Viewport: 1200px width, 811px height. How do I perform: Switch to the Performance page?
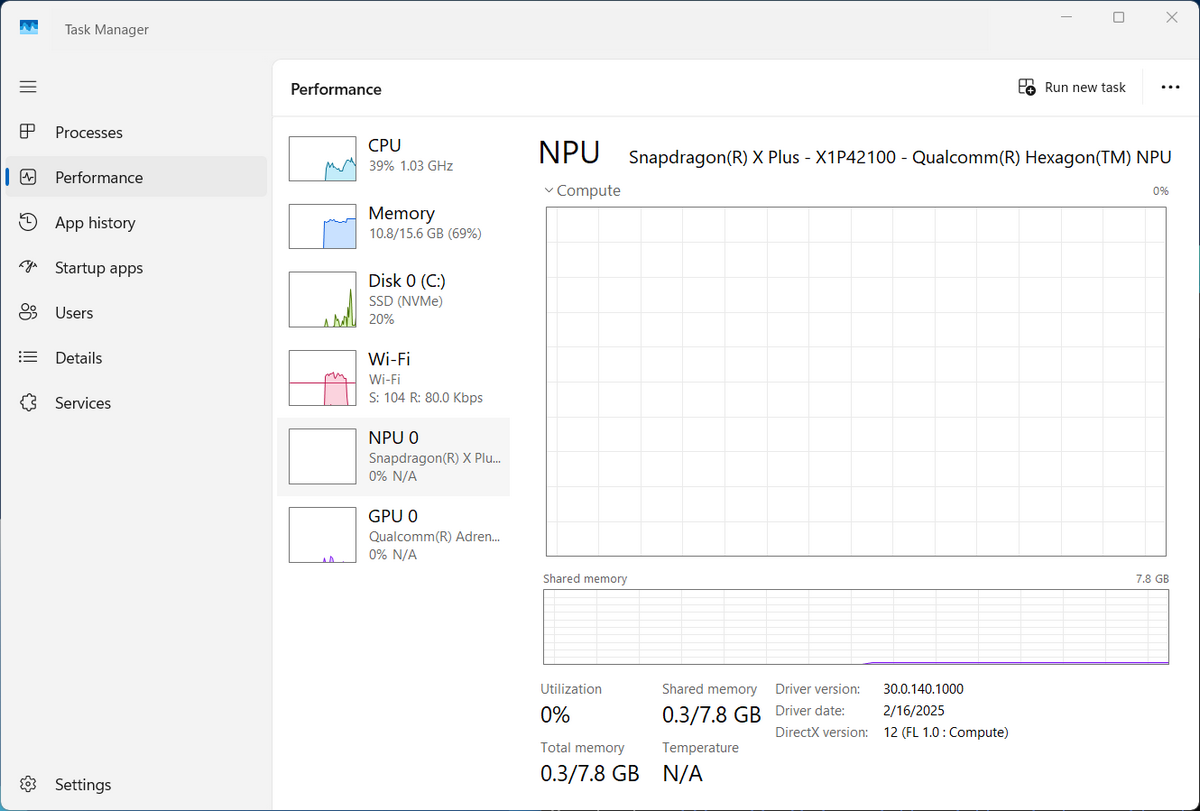click(136, 177)
